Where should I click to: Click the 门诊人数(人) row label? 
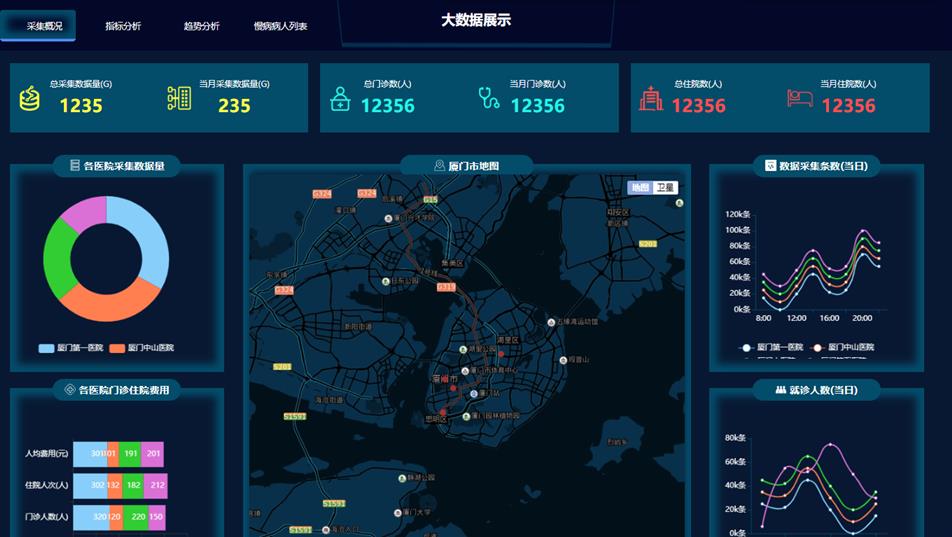point(47,517)
